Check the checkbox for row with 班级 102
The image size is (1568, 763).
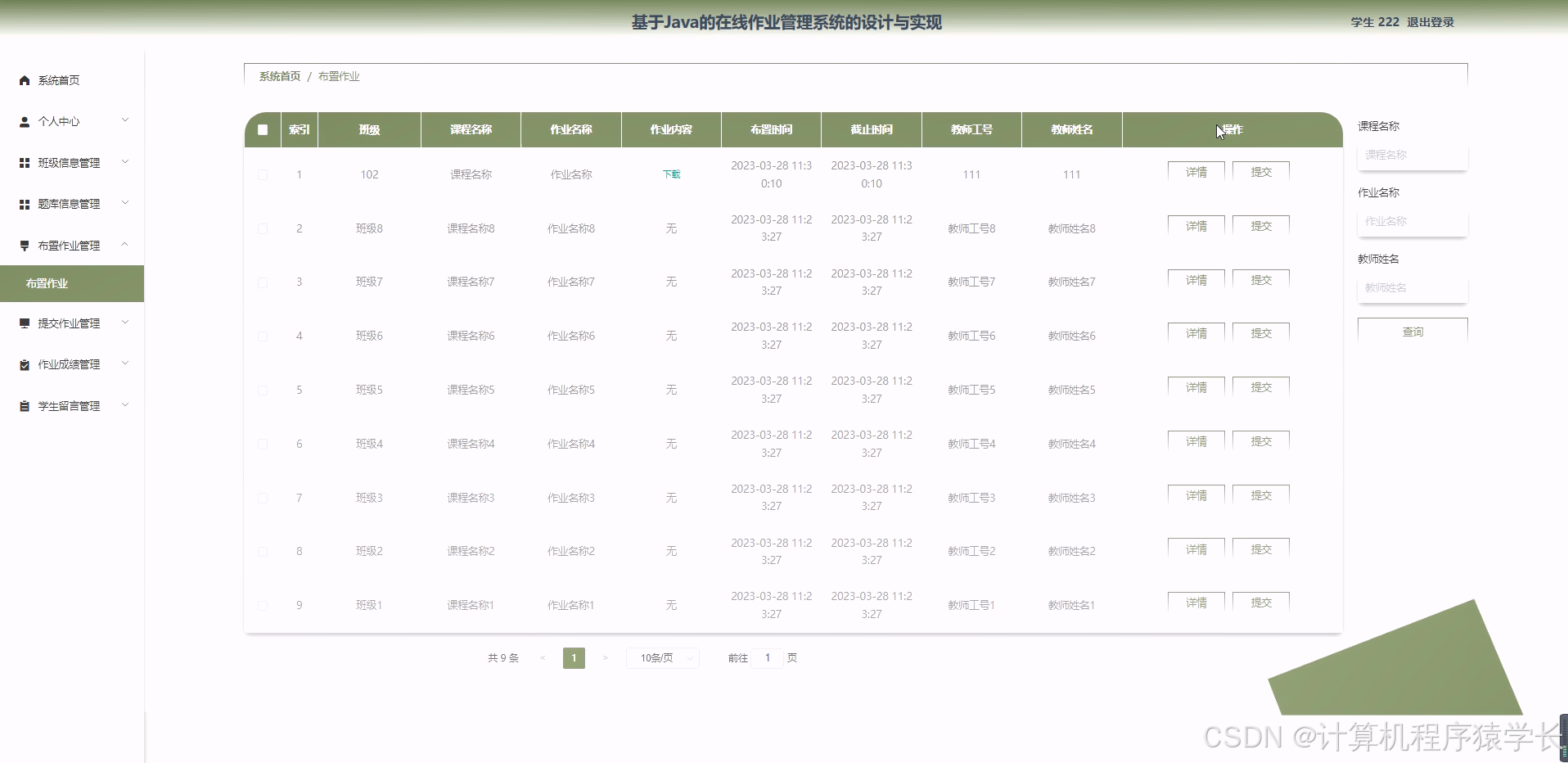pos(263,174)
